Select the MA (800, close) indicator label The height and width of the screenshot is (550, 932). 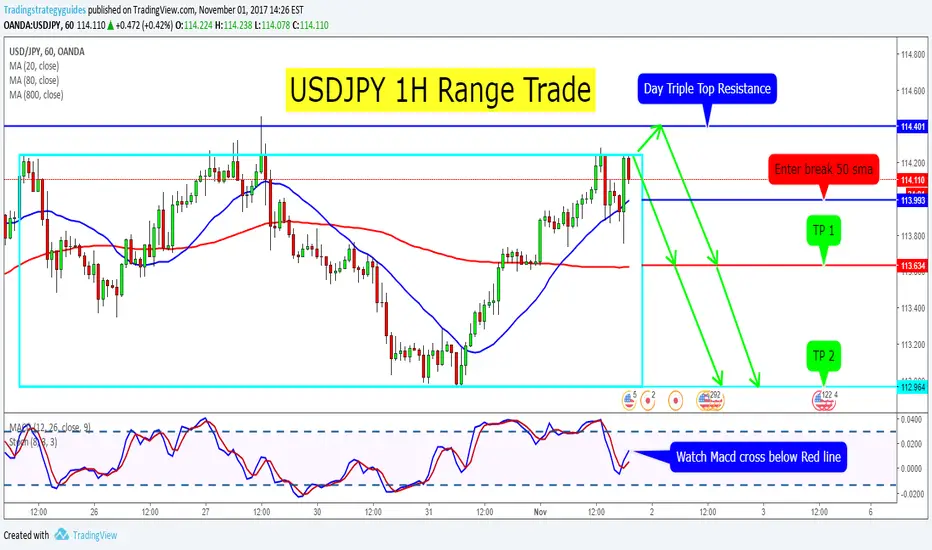(x=36, y=95)
